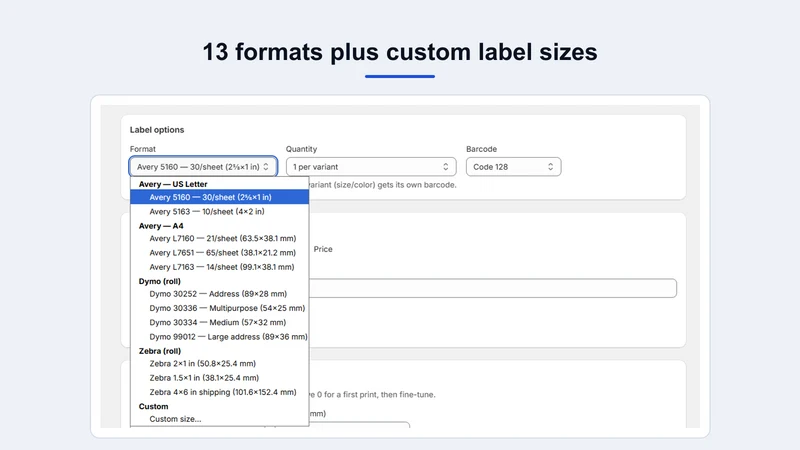This screenshot has width=800, height=450.
Task: Select Avery 5163 — 10/sheet option
Action: (219, 211)
